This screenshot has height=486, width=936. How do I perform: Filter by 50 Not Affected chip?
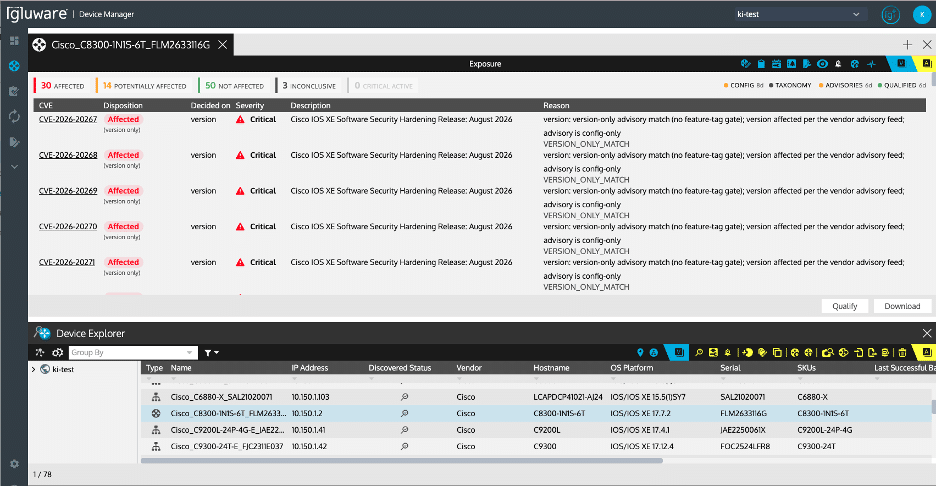tap(234, 86)
